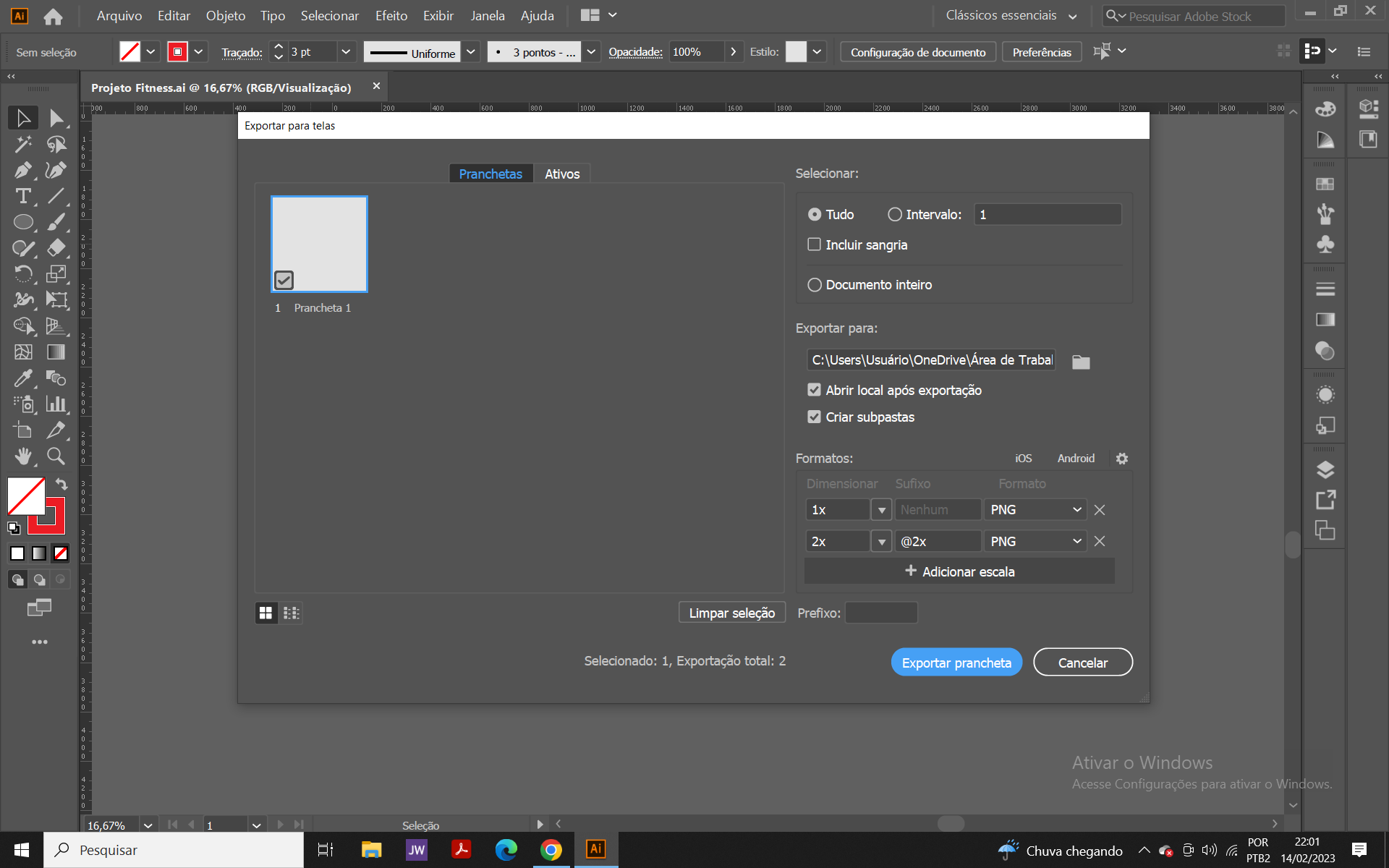This screenshot has height=868, width=1389.
Task: Select the Gradient tool
Action: 56,352
